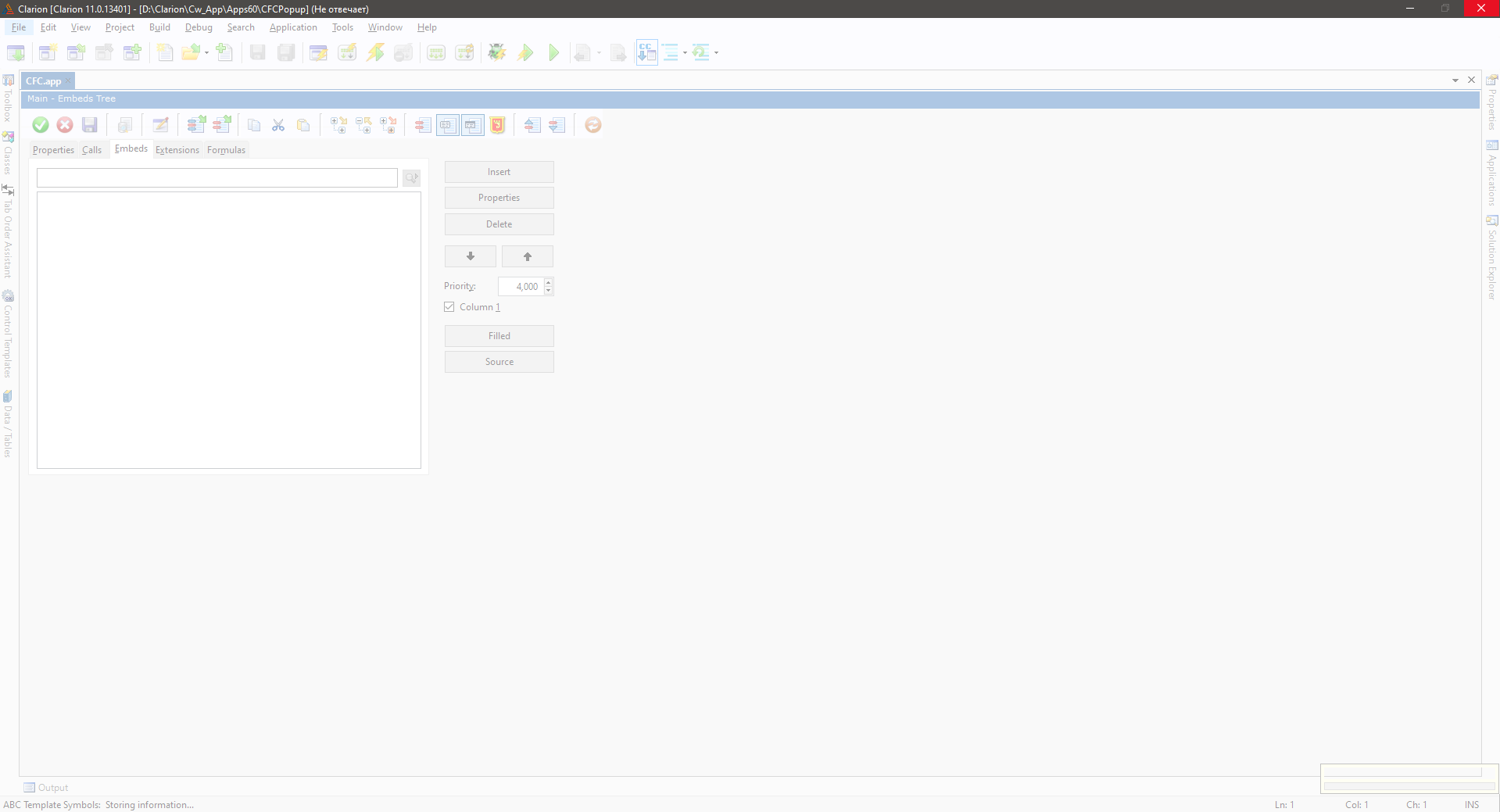Click the red shield icon in the embeds toolbar
This screenshot has width=1500, height=812.
pos(497,125)
